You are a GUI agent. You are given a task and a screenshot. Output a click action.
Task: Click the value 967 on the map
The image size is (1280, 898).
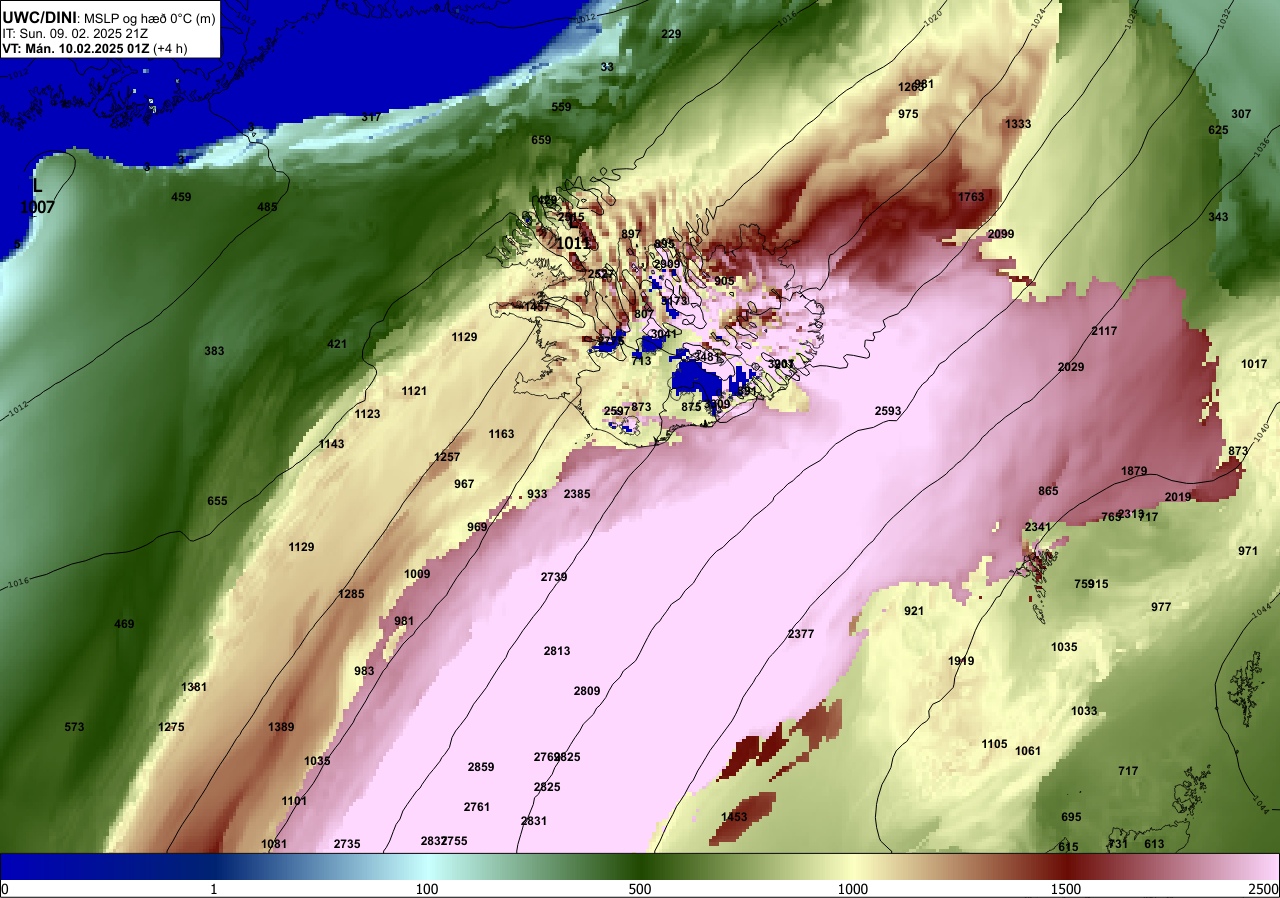[x=464, y=484]
